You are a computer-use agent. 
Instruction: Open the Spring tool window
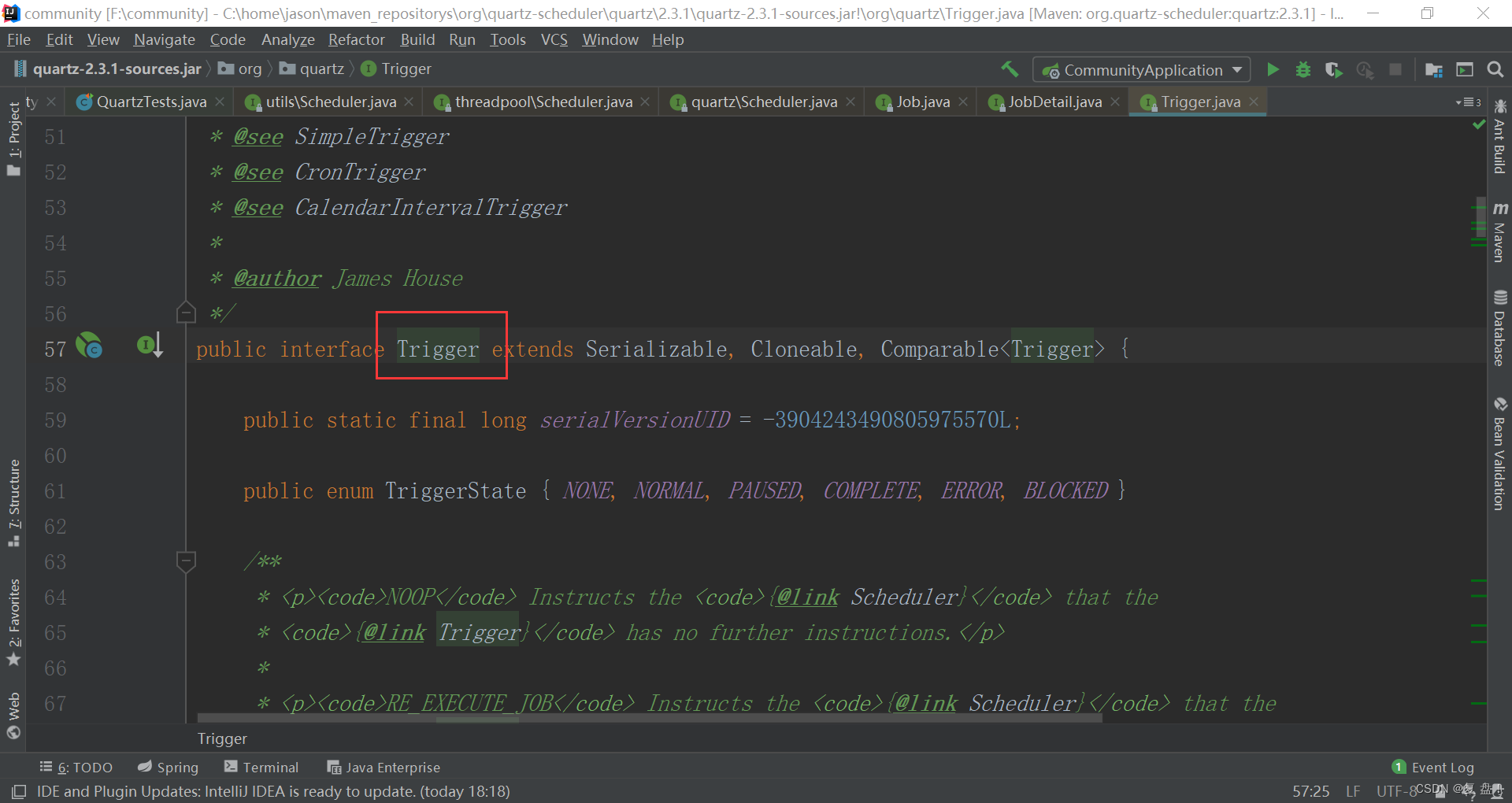[168, 768]
